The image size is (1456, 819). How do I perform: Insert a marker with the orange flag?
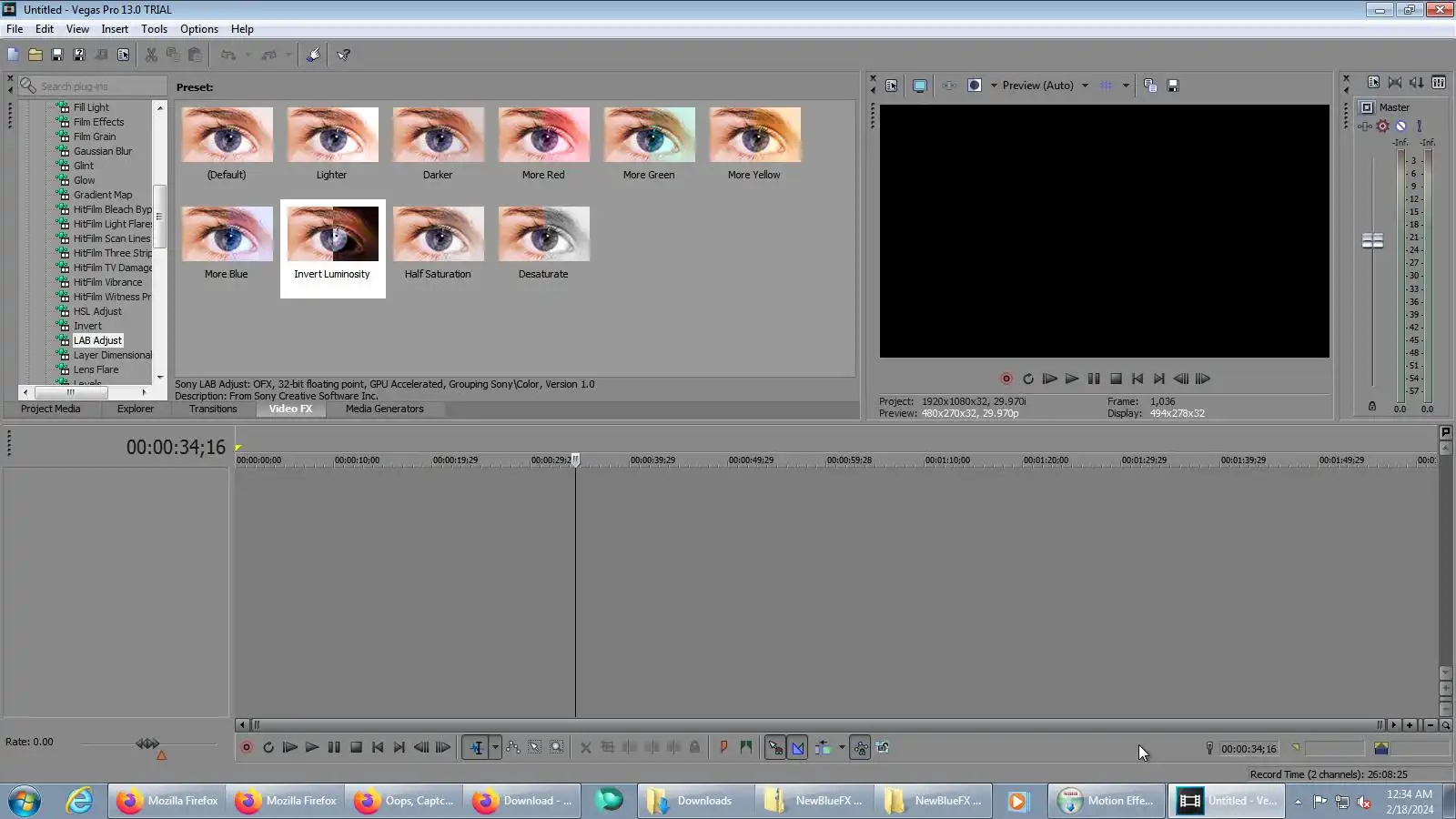tap(723, 748)
